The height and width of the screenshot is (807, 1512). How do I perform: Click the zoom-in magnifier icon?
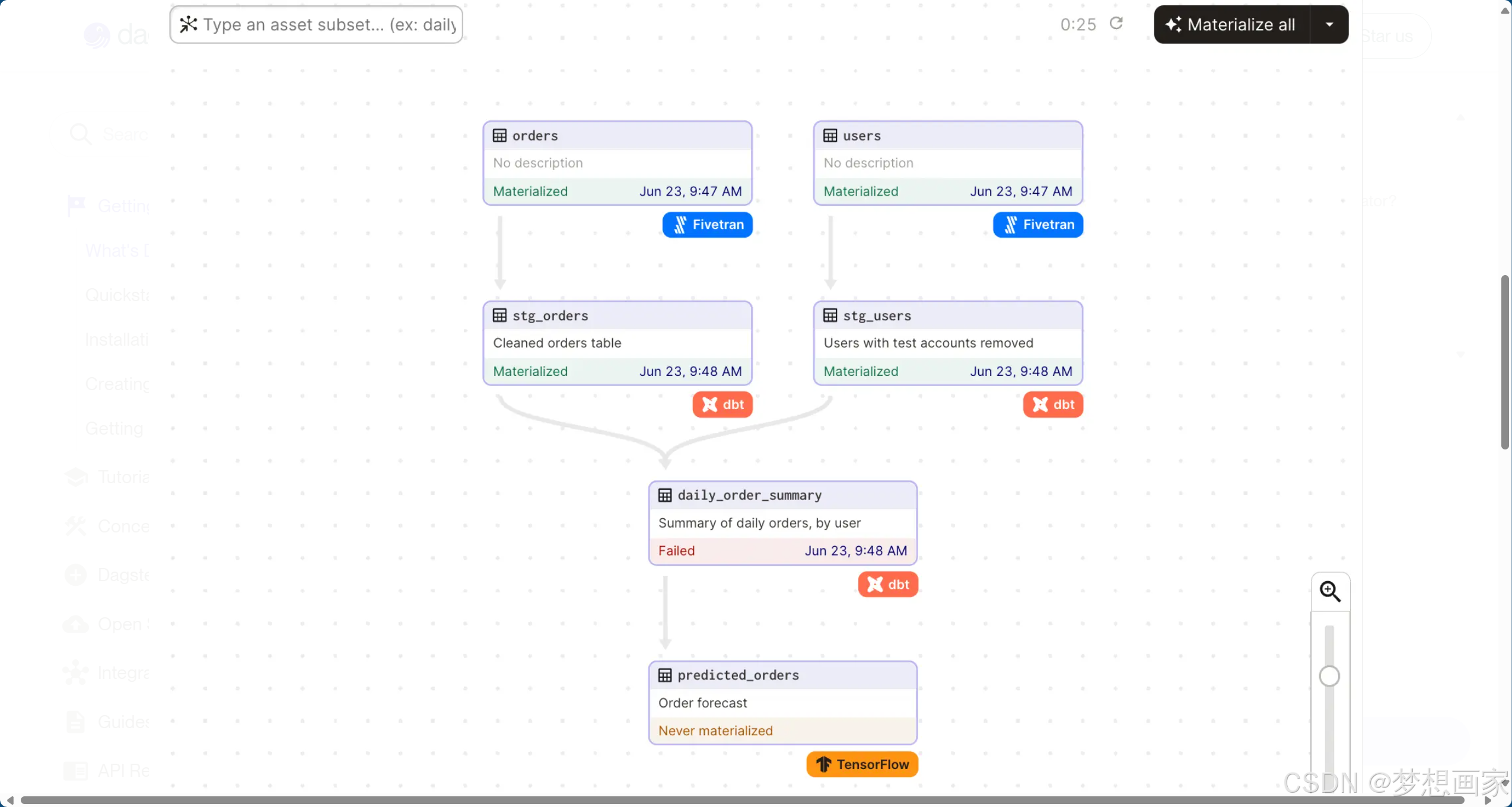point(1329,591)
